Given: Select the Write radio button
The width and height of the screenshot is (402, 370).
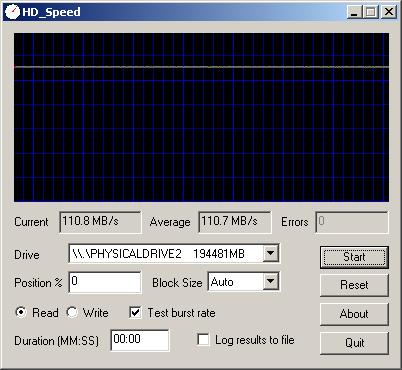Looking at the screenshot, I should click(72, 312).
